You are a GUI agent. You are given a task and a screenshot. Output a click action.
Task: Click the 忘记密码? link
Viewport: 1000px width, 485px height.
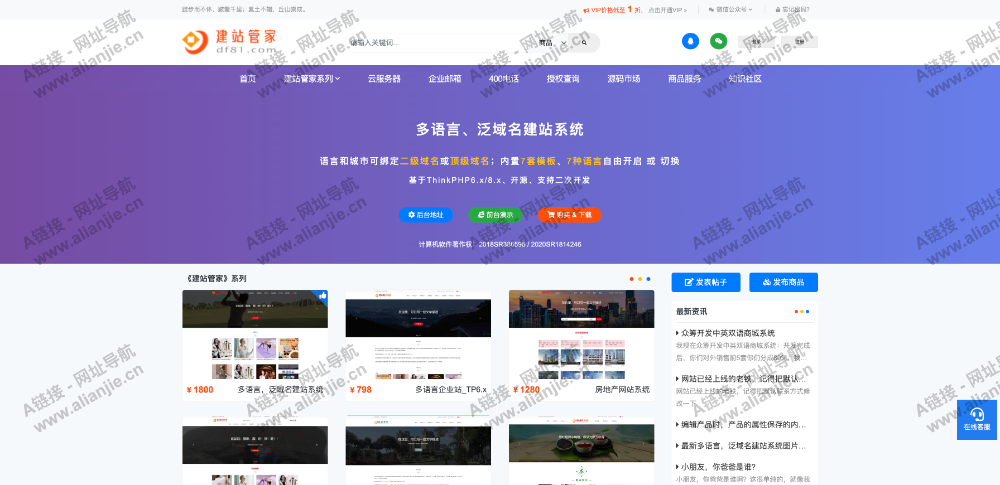[x=793, y=10]
